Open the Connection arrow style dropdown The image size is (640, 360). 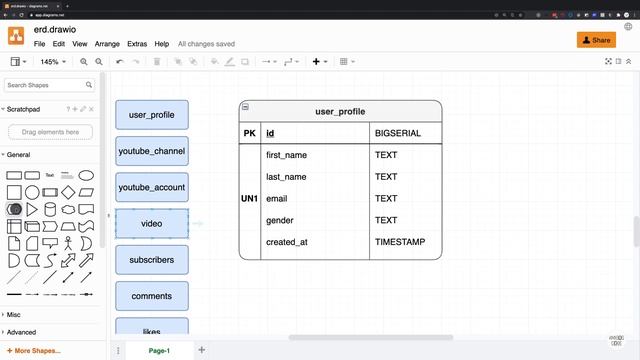tap(269, 62)
